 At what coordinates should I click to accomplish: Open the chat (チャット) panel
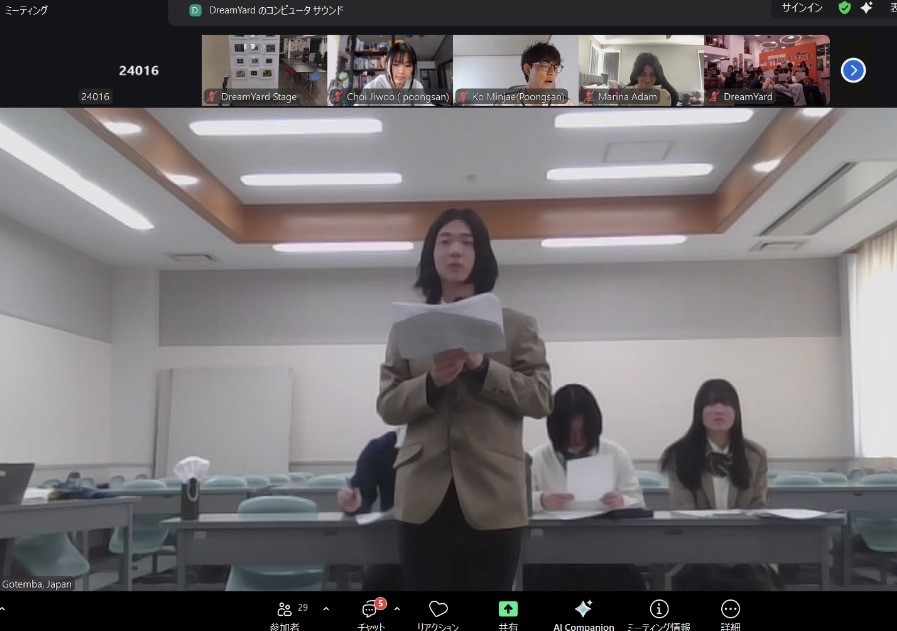click(371, 610)
